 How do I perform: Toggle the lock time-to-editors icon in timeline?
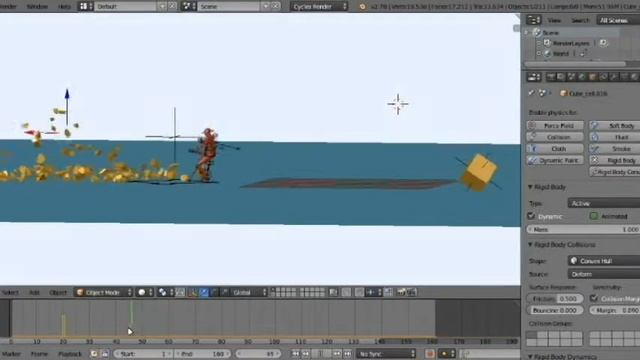(x=105, y=353)
